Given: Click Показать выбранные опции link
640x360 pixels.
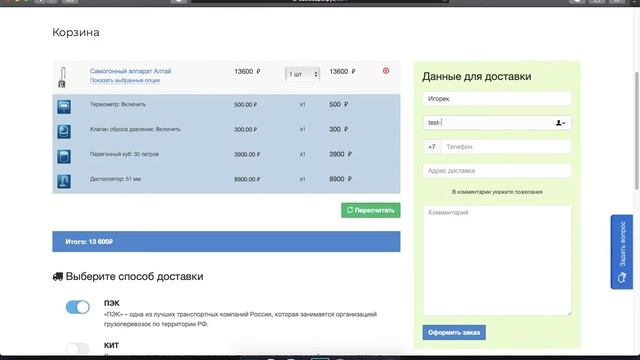Looking at the screenshot, I should pos(125,80).
